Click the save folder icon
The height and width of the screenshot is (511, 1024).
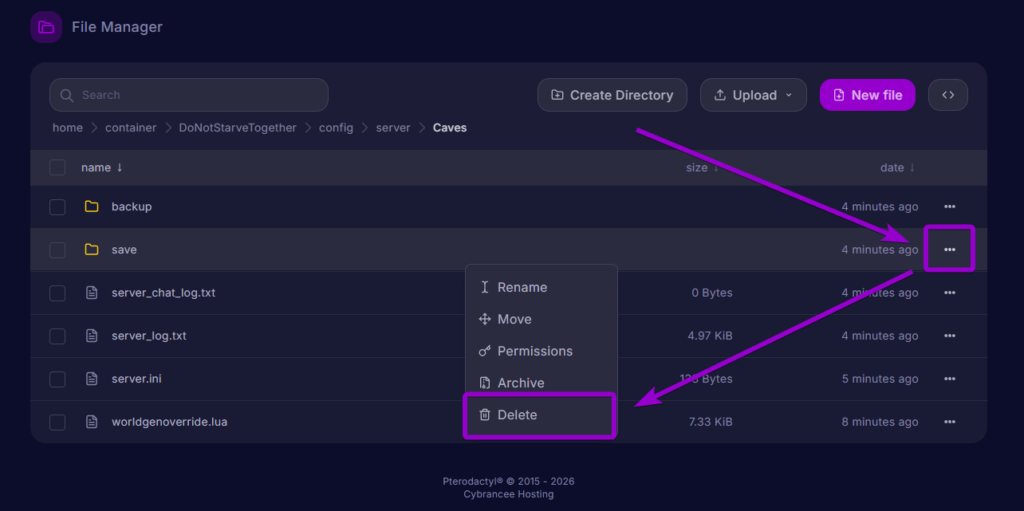pyautogui.click(x=91, y=250)
